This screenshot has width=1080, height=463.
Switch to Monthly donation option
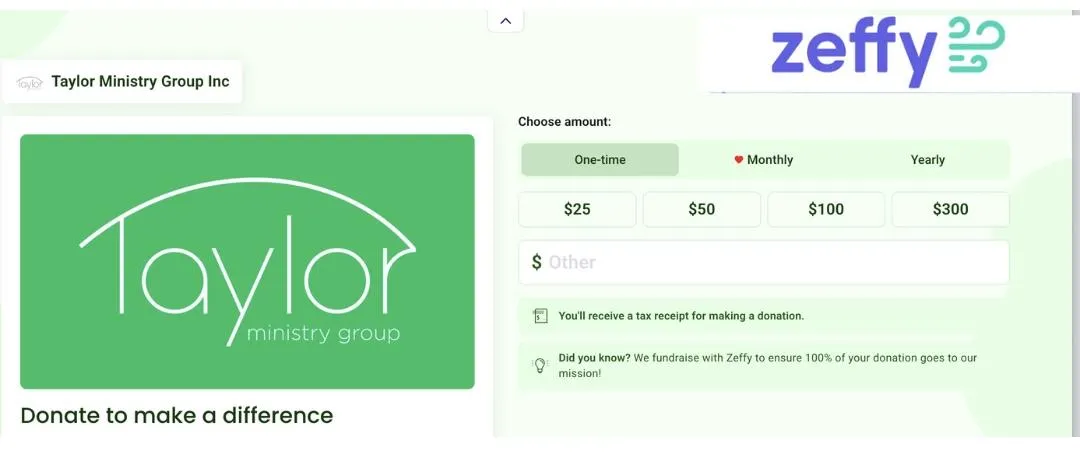click(765, 160)
